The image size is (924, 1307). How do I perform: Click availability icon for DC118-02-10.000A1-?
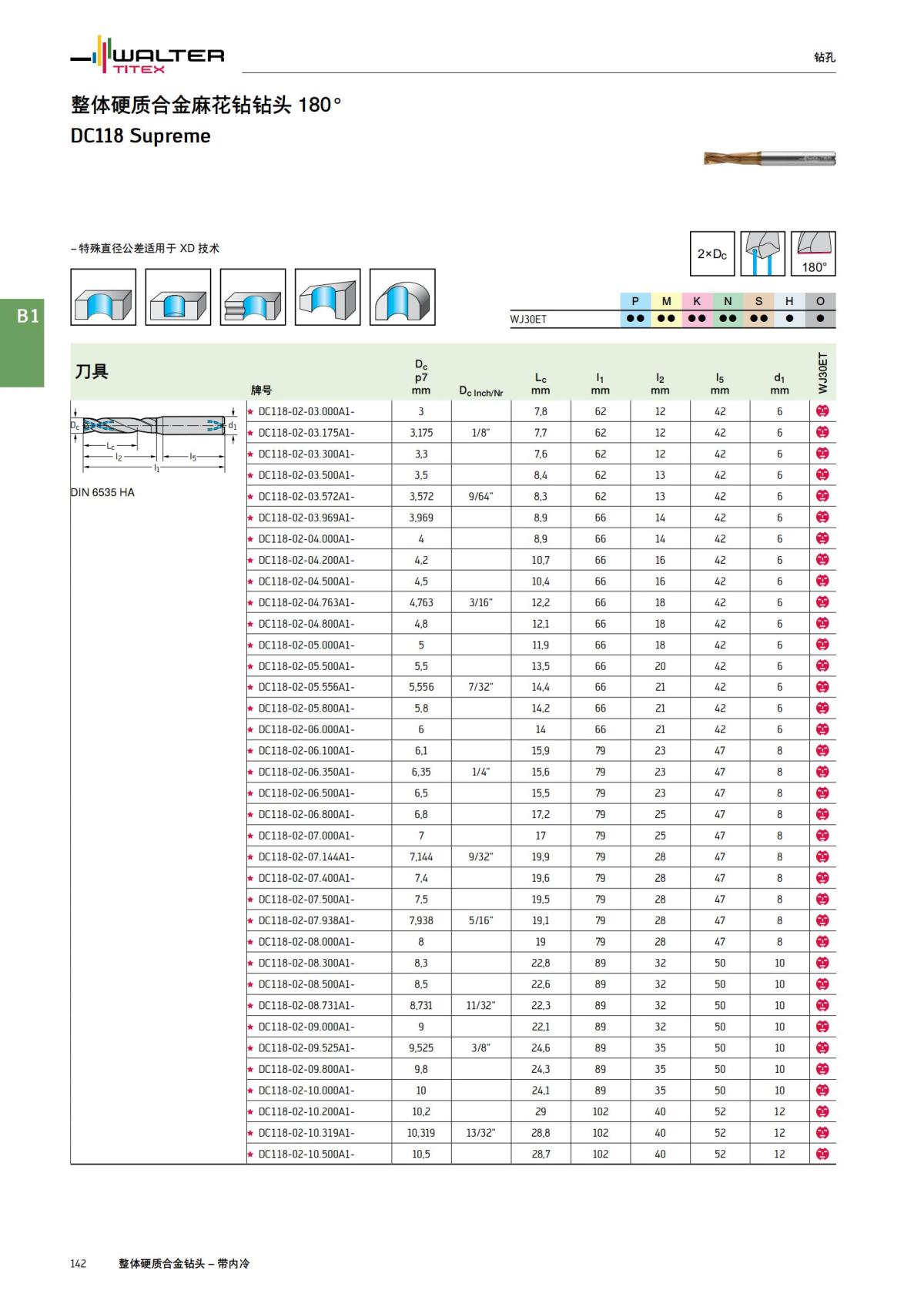click(822, 1090)
